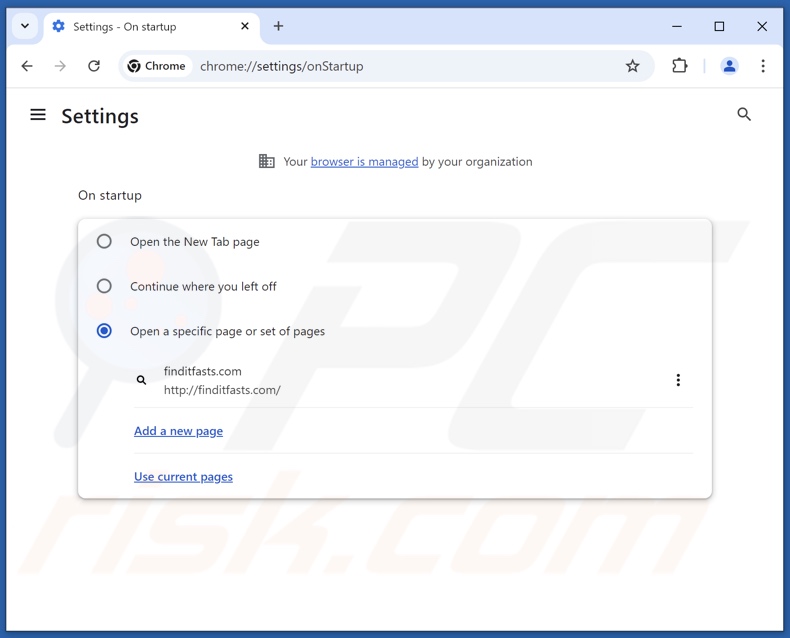Maximize the Chrome window

pos(719,26)
